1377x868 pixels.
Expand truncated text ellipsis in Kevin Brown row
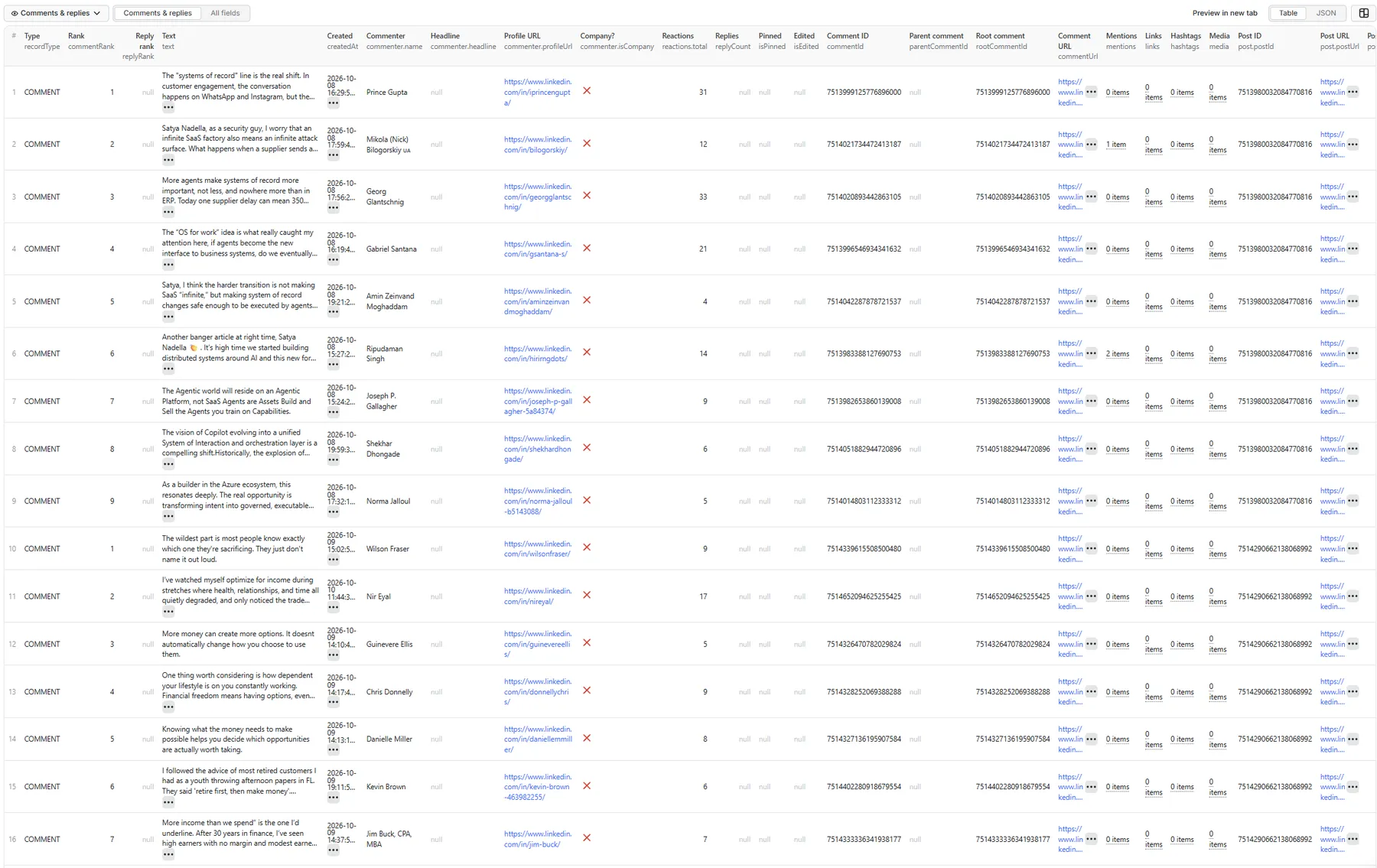[x=168, y=802]
